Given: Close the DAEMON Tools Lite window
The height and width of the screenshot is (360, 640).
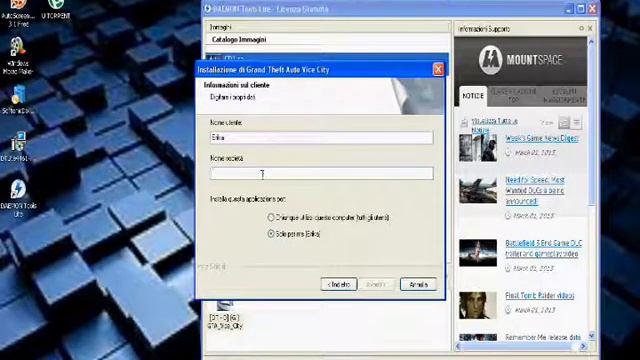Looking at the screenshot, I should coord(593,9).
